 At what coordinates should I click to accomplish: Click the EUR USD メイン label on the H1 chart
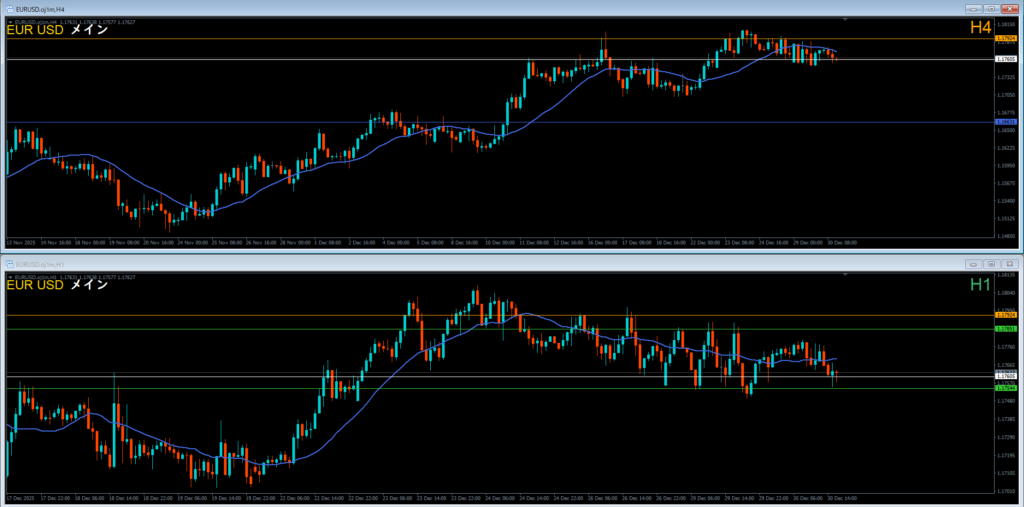tap(57, 286)
